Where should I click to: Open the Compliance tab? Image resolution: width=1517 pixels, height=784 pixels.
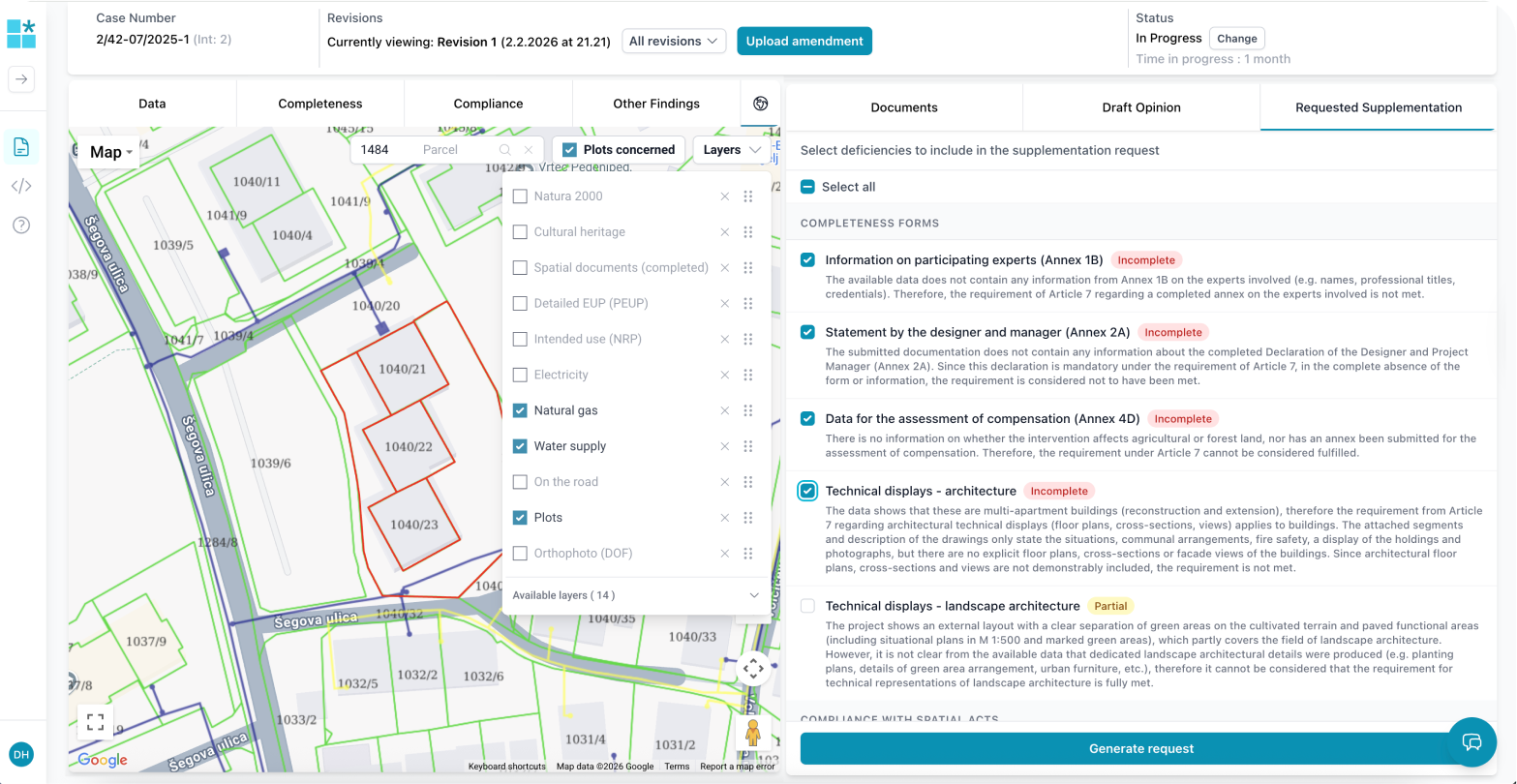tap(488, 104)
